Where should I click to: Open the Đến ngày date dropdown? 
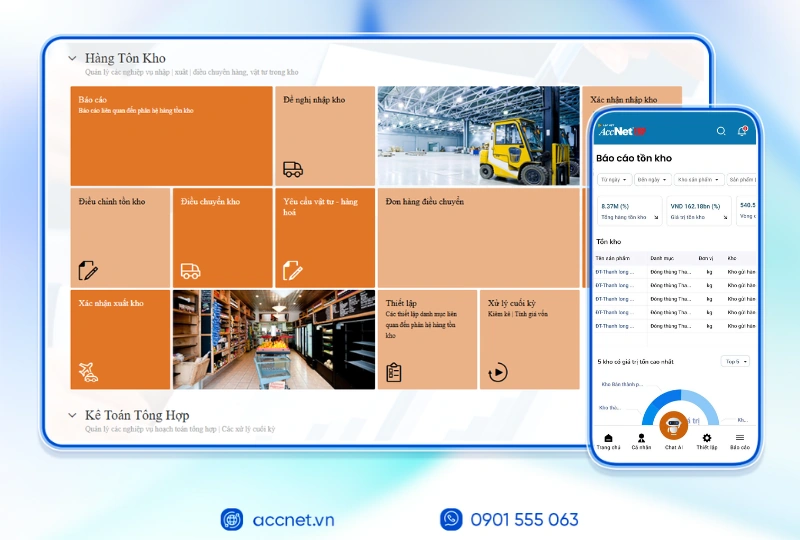click(x=653, y=180)
